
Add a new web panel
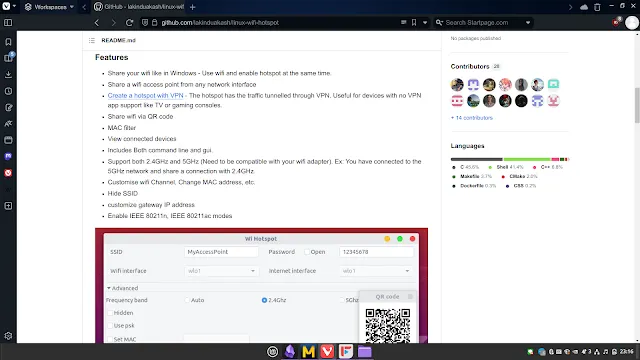pos(8,206)
